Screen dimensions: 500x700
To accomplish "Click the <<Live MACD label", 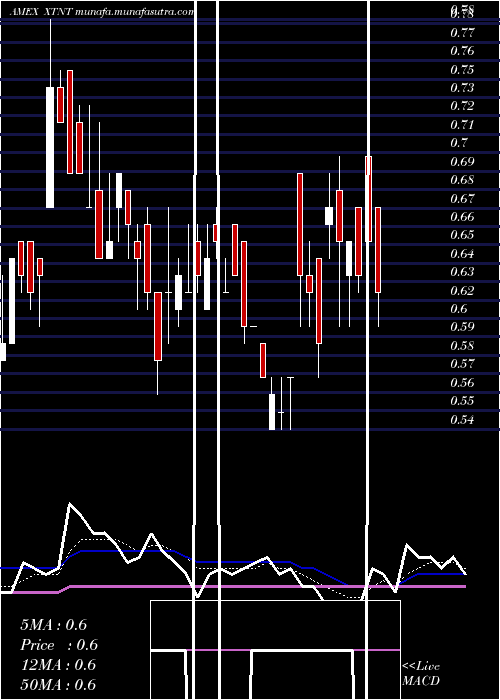I will (421, 673).
